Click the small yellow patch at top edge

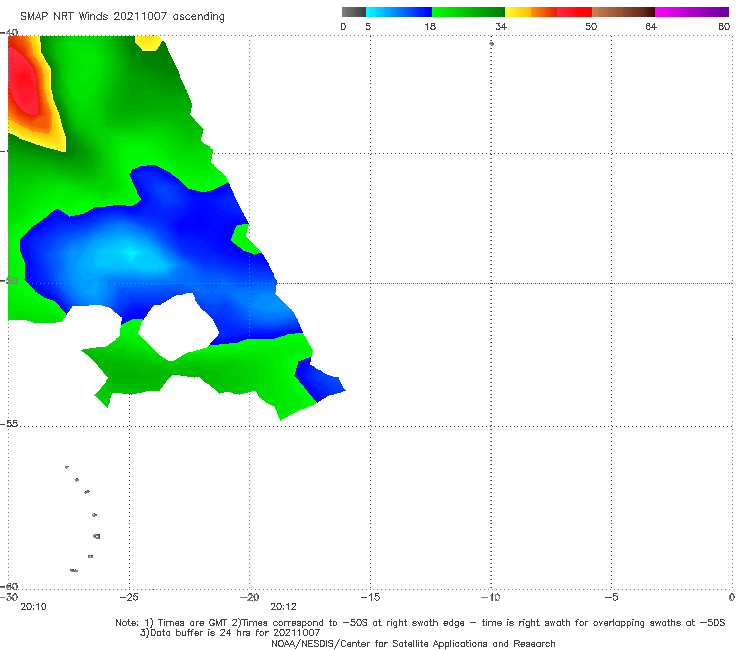click(148, 42)
